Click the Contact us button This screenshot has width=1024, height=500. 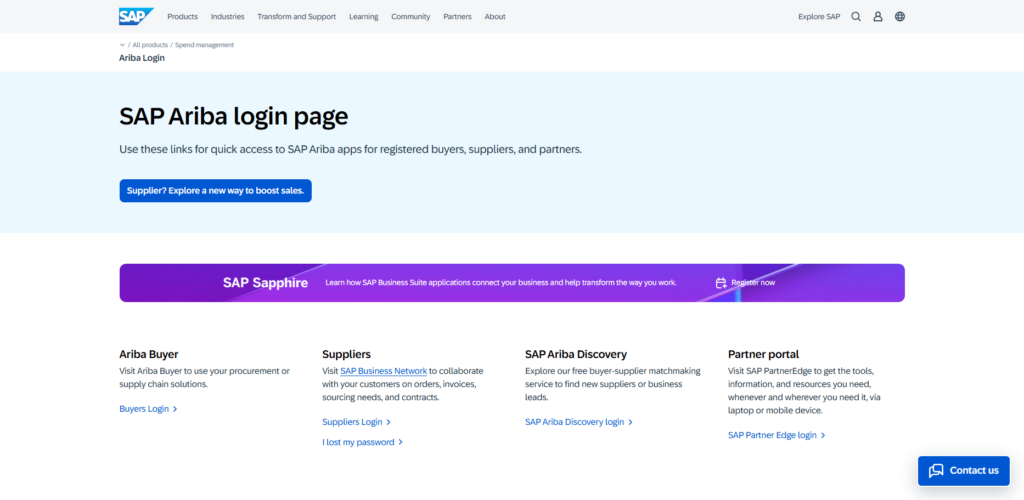(x=963, y=471)
